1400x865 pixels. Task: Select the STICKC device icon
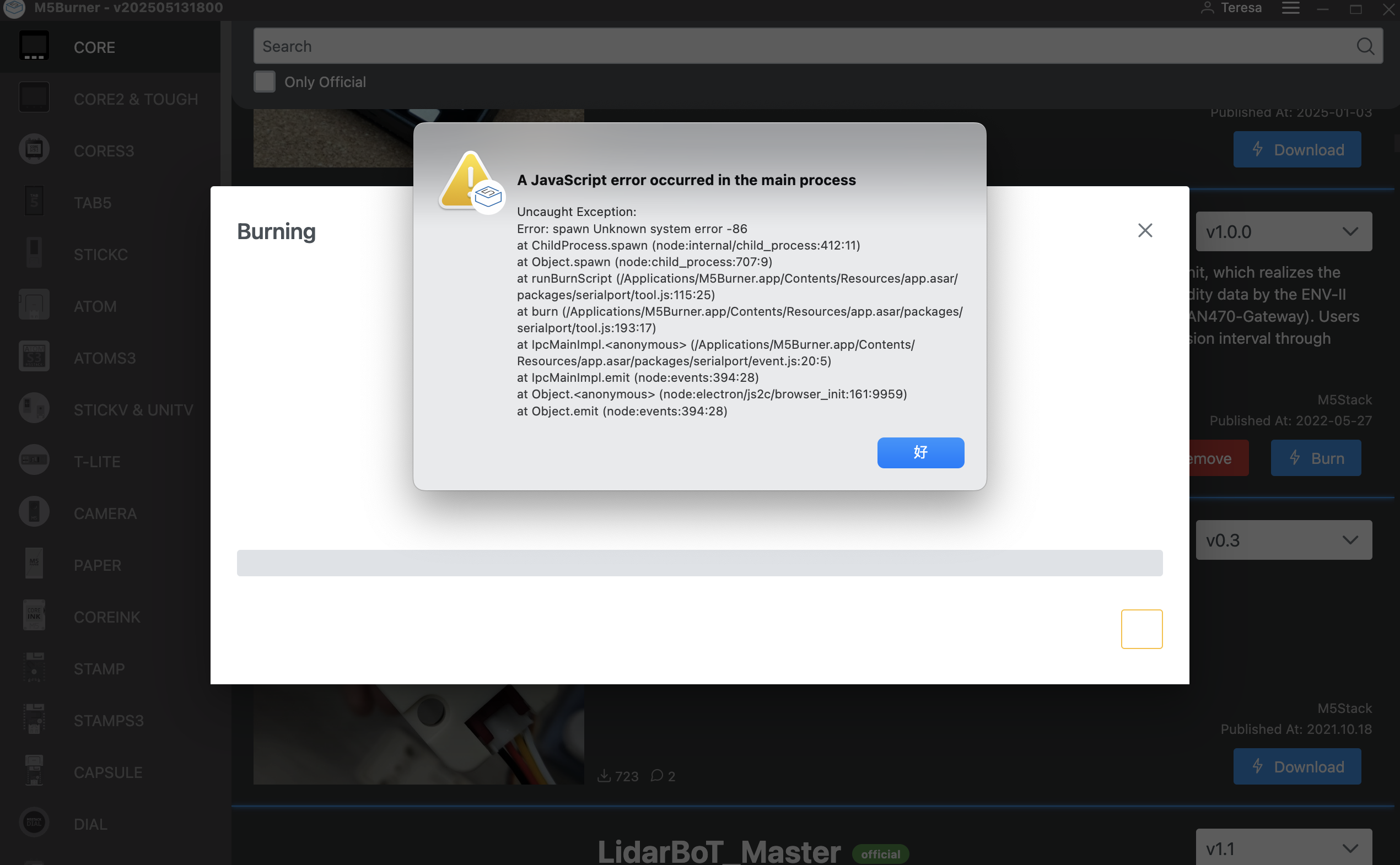34,253
